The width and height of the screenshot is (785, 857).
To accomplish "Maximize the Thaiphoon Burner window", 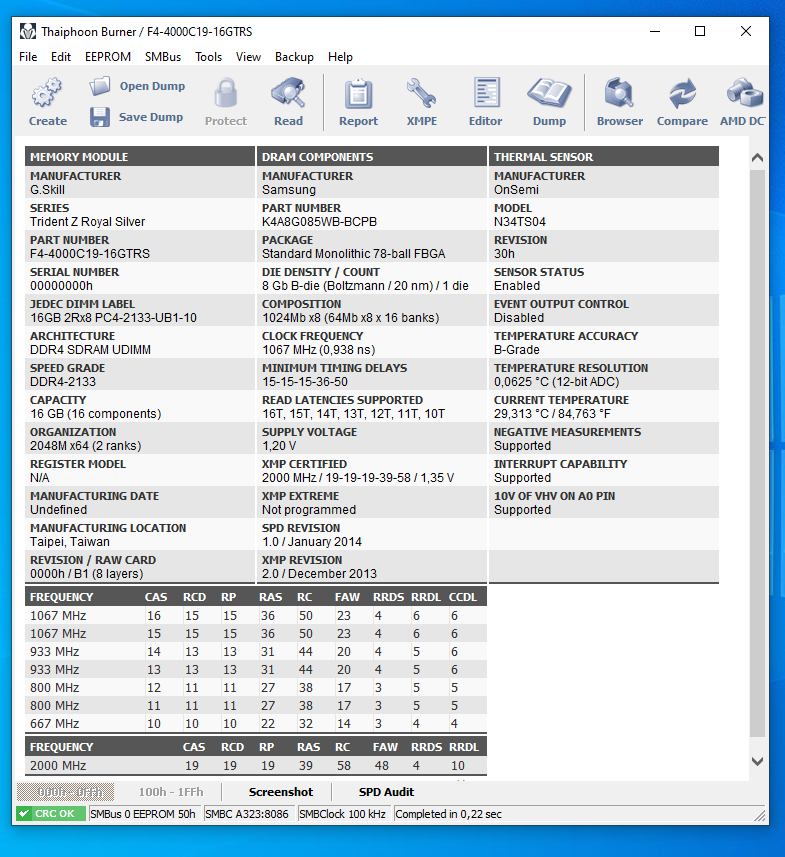I will pyautogui.click(x=700, y=31).
